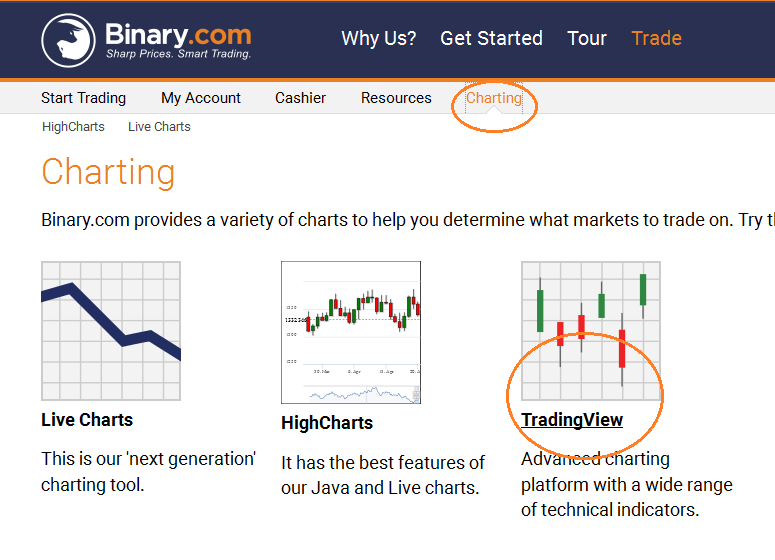The image size is (775, 560).
Task: Click the underlined TradingView link
Action: 572,420
